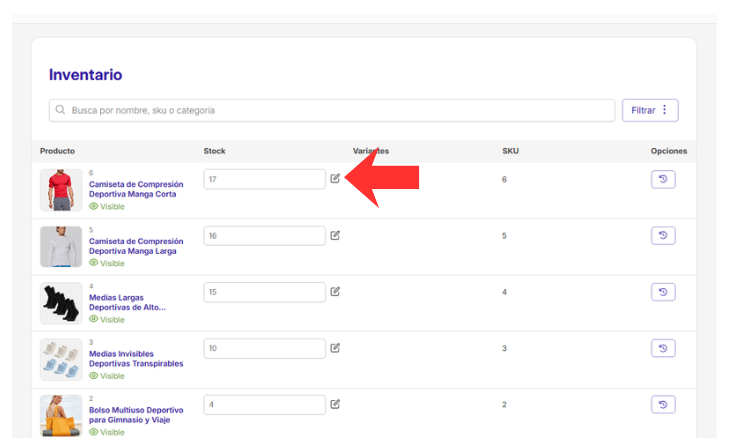Click edit stock icon for Medias Largas
The width and height of the screenshot is (748, 438).
tap(335, 291)
